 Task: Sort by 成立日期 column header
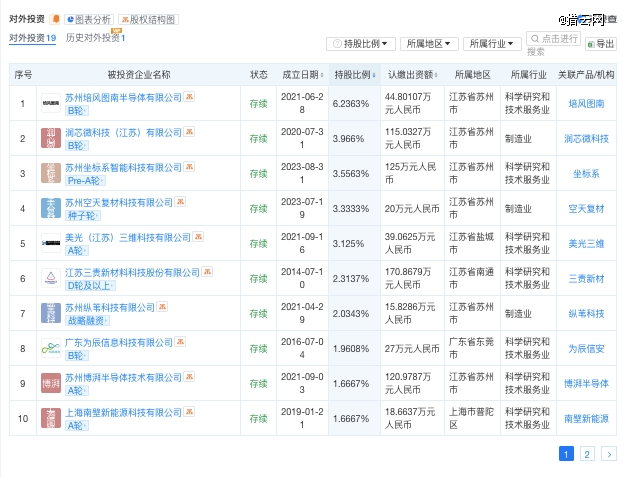(303, 75)
